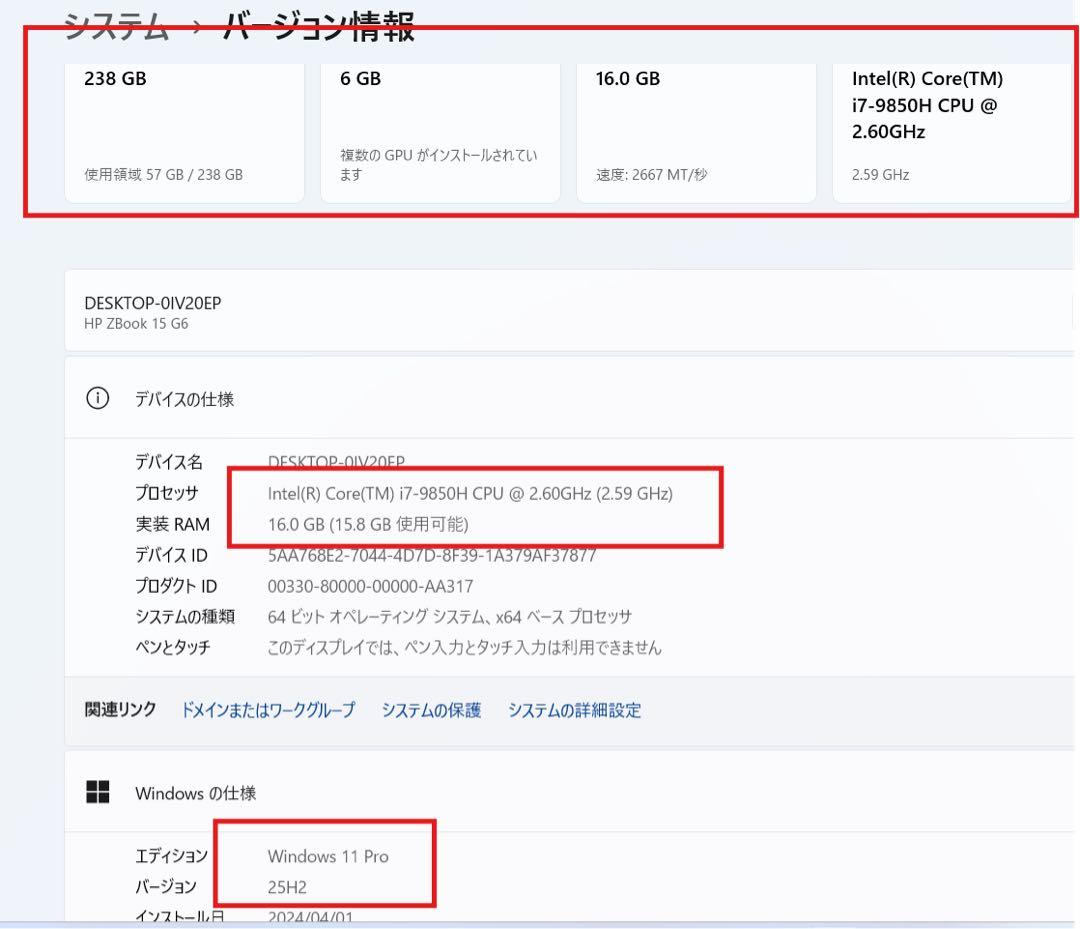Screen dimensions: 1080x929
Task: Click the エディション label
Action: [171, 856]
